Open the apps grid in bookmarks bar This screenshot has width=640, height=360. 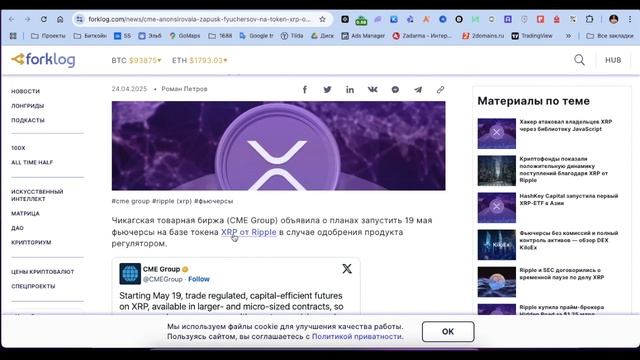point(13,36)
